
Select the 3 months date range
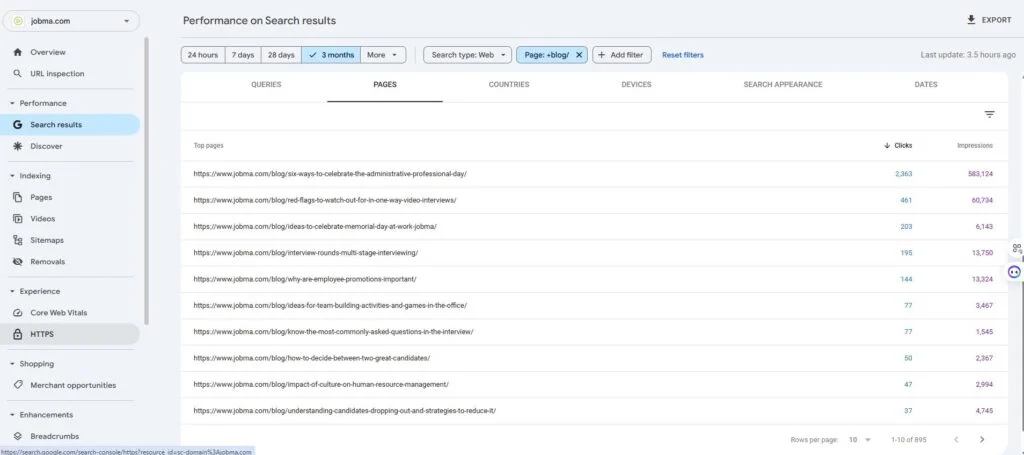click(331, 55)
